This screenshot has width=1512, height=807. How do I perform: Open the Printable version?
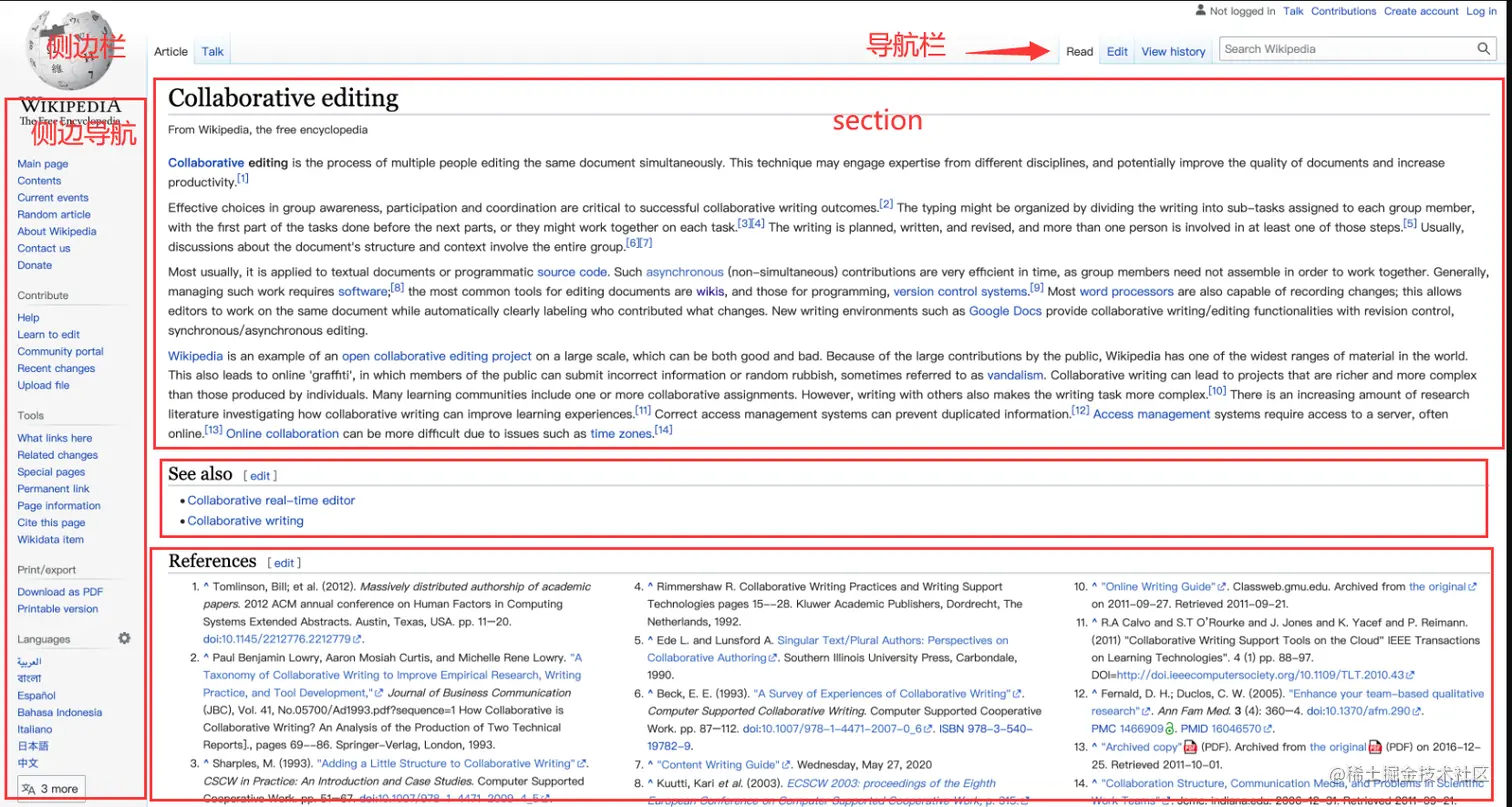tap(58, 609)
